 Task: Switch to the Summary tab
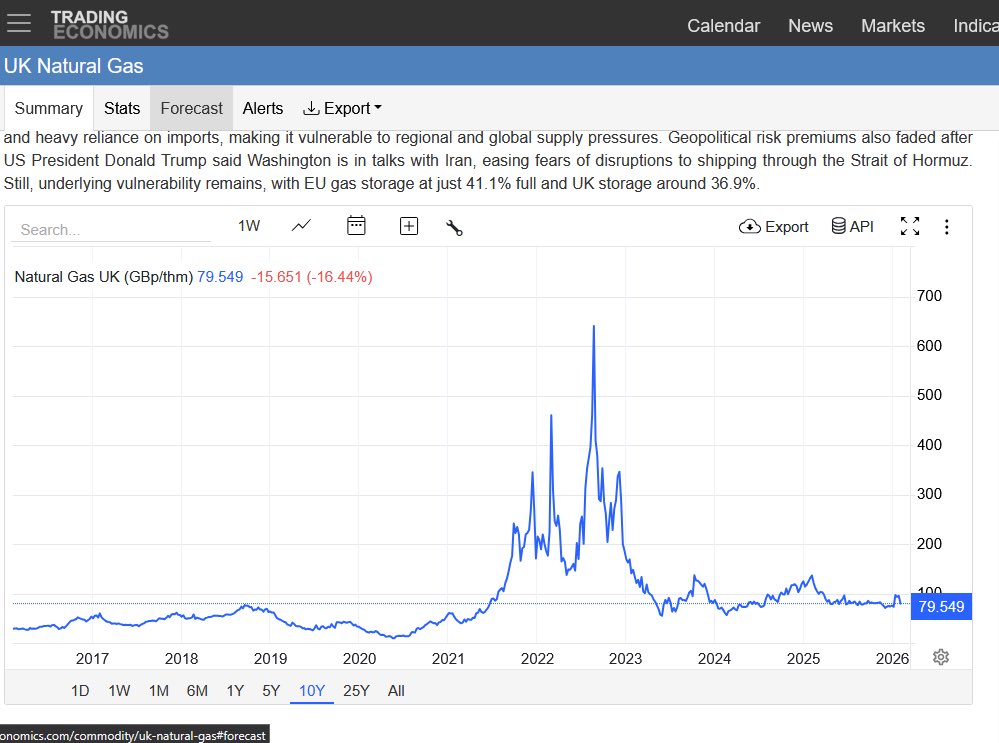(48, 108)
